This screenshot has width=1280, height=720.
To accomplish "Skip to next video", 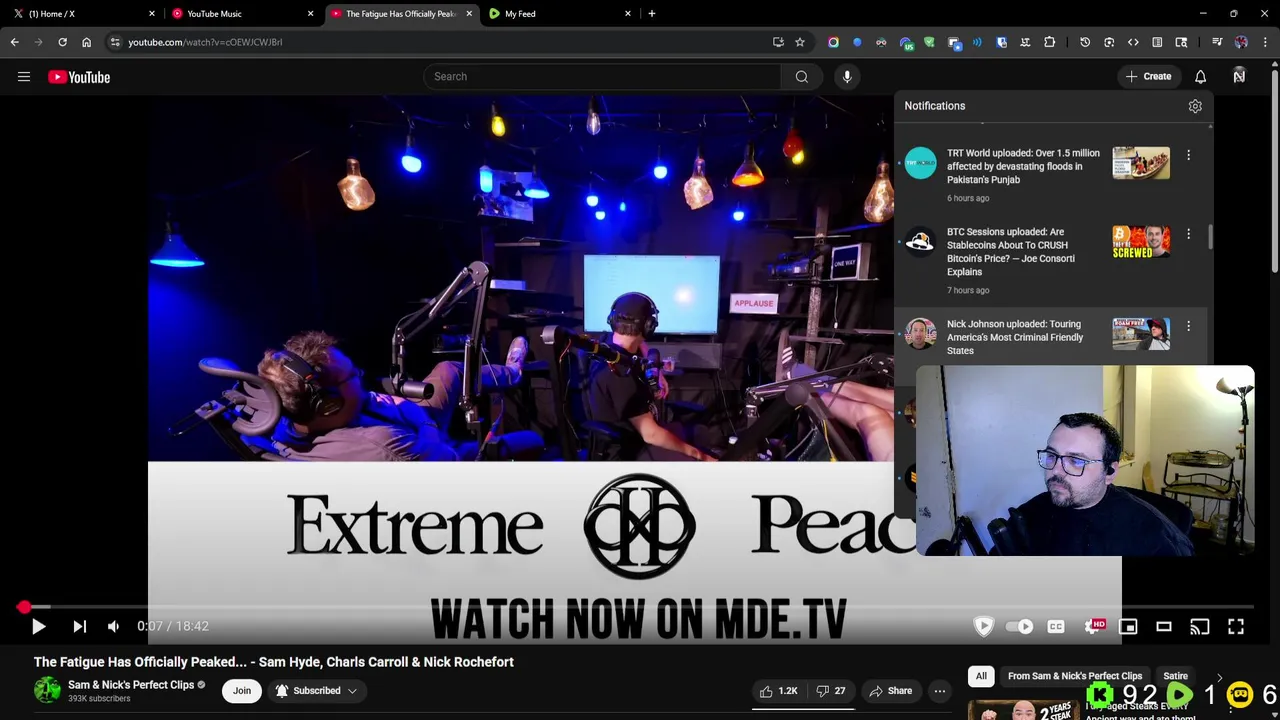I will click(x=79, y=626).
